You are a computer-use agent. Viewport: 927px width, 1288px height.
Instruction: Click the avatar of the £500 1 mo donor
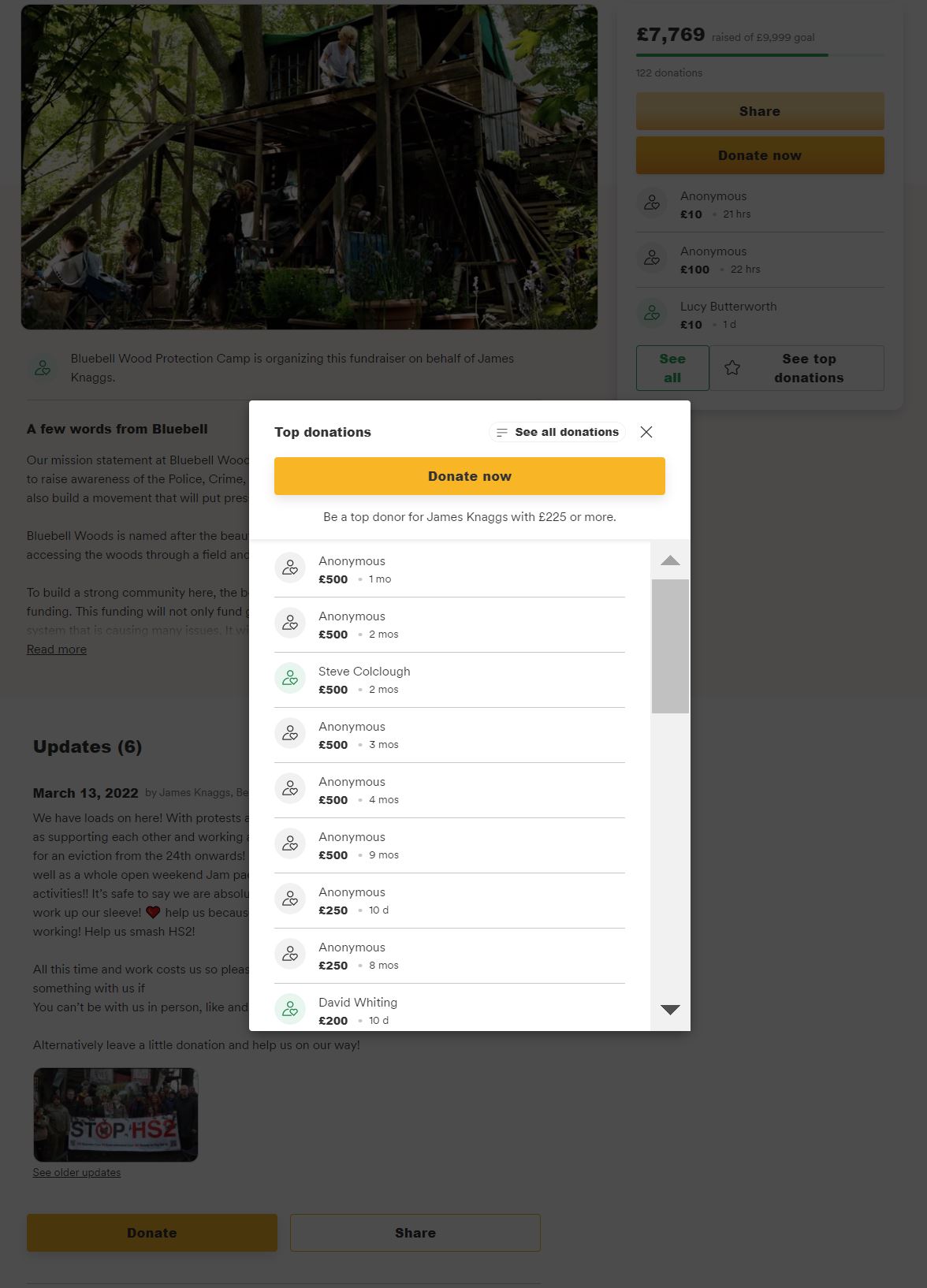290,568
